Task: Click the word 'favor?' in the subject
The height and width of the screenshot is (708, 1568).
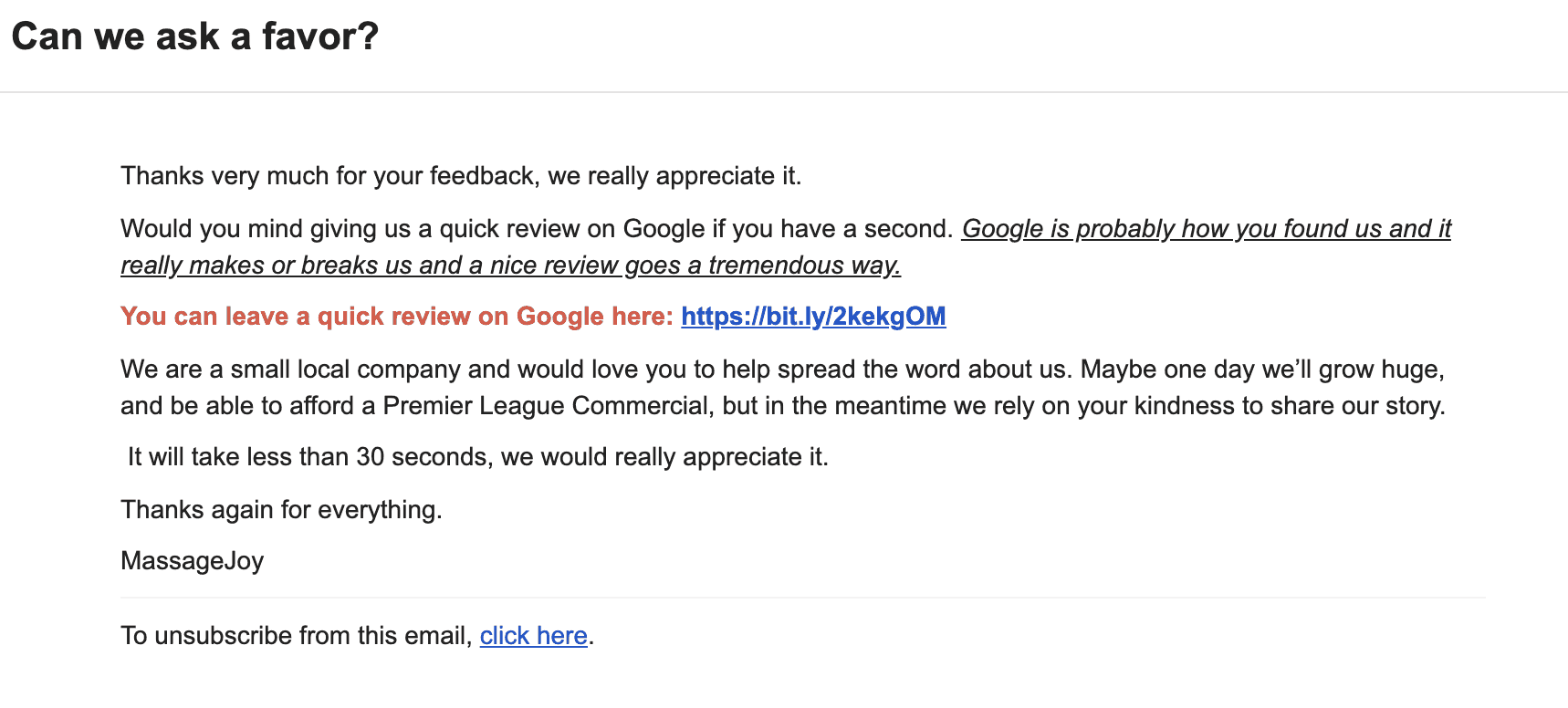Action: point(320,36)
